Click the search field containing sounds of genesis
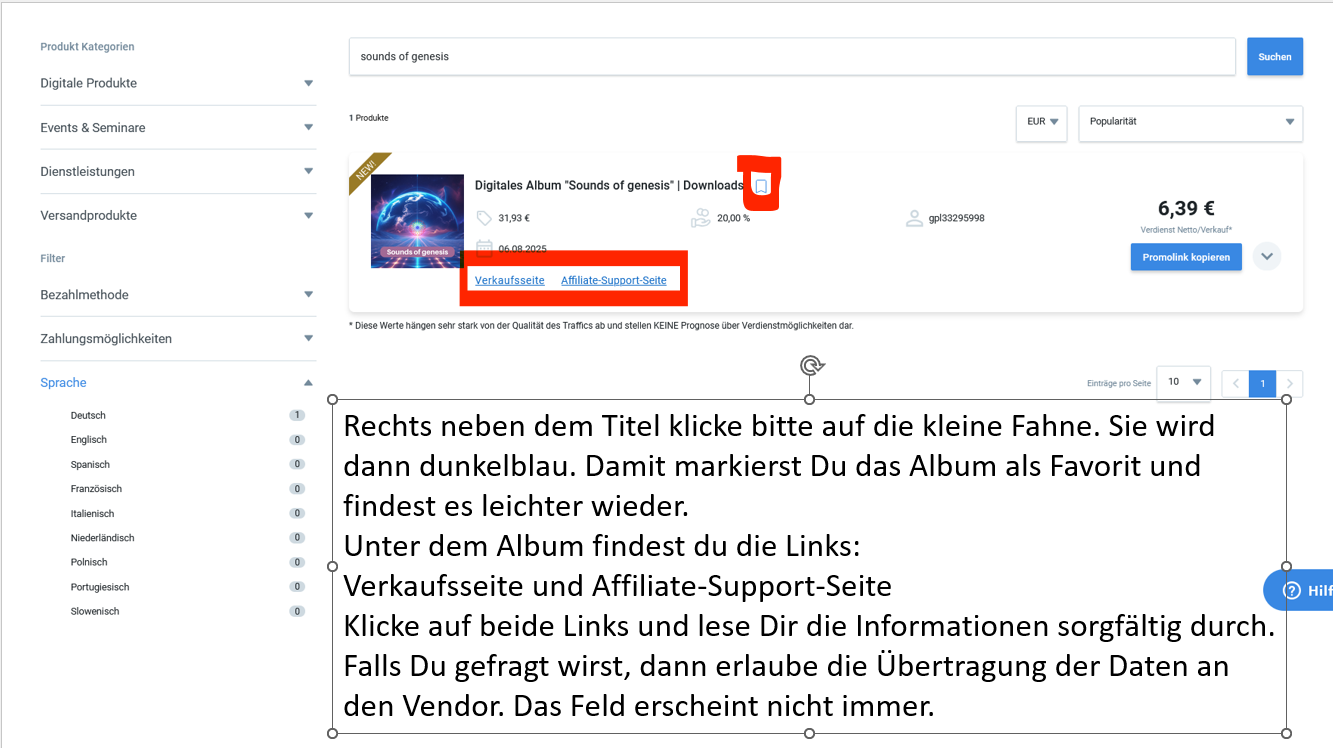Viewport: 1333px width, 748px height. (x=792, y=57)
